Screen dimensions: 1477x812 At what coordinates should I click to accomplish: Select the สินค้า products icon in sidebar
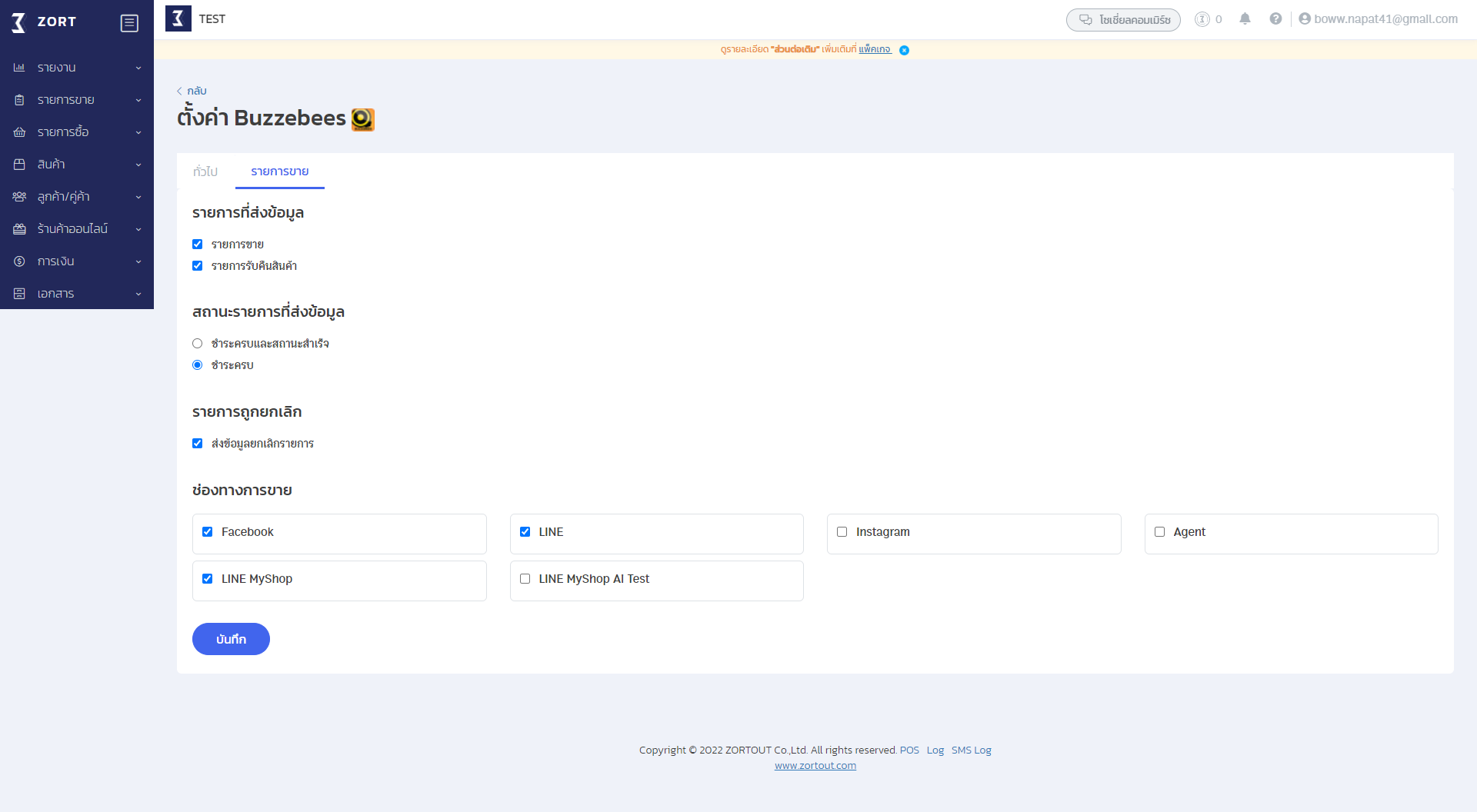(x=19, y=164)
